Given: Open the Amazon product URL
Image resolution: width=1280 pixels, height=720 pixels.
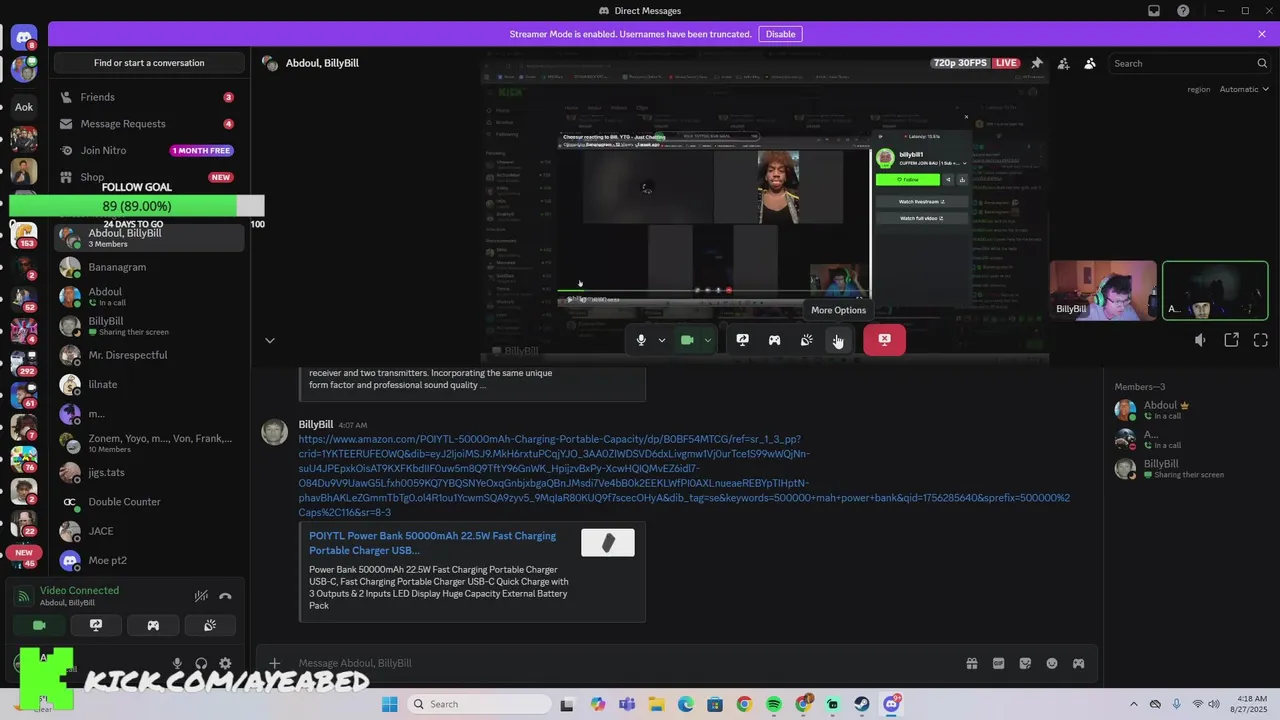Looking at the screenshot, I should tap(684, 475).
